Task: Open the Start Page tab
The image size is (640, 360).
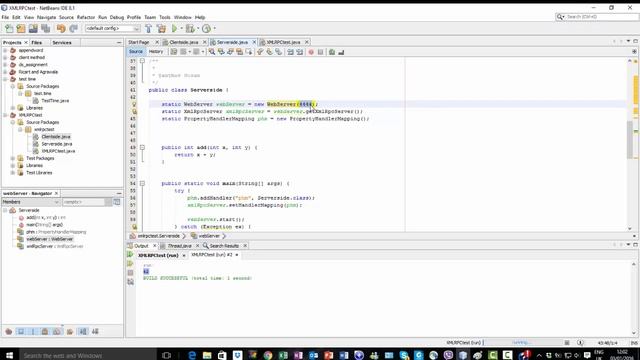Action: [x=139, y=42]
